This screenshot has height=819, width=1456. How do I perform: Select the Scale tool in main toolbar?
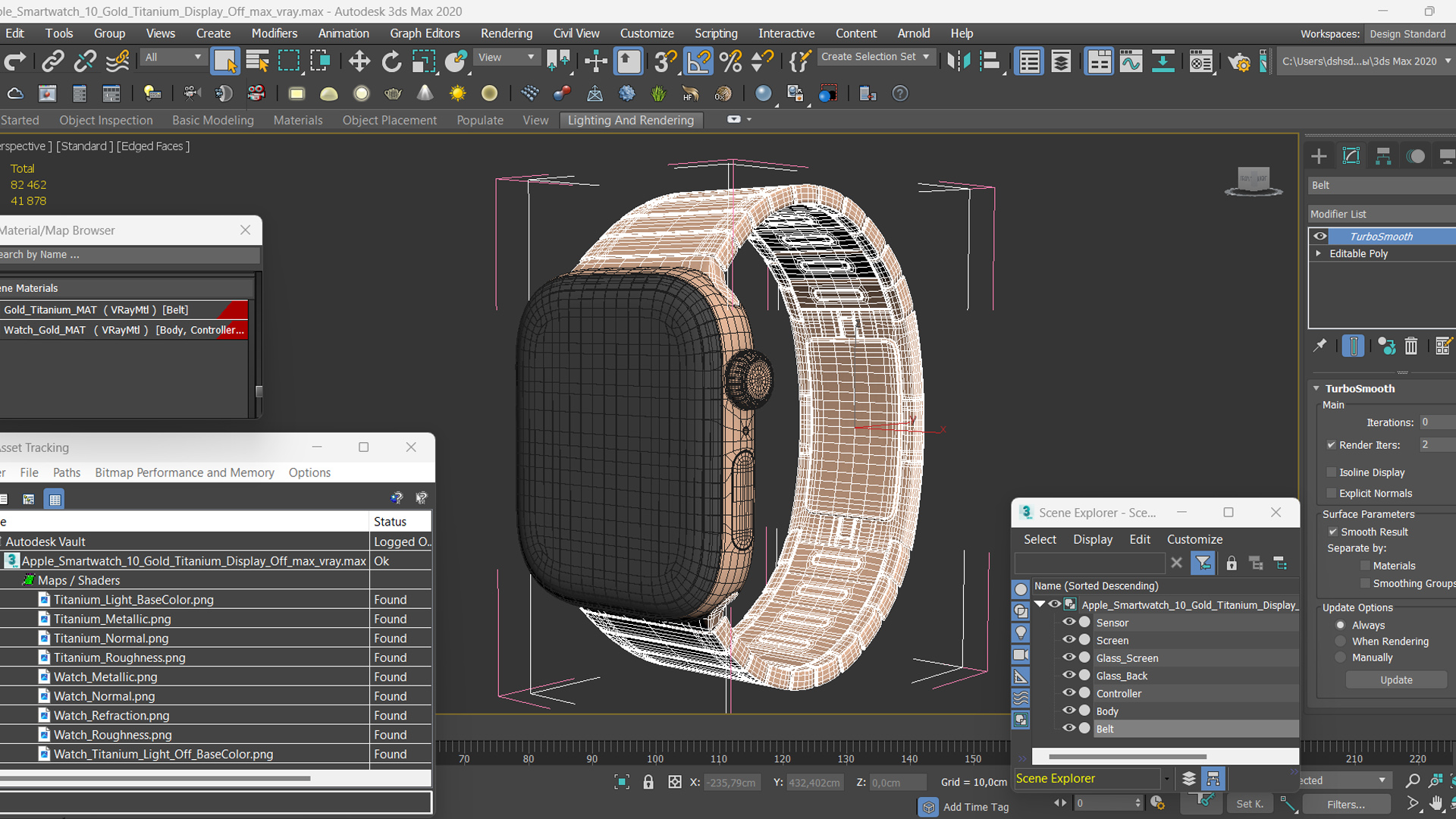coord(423,61)
